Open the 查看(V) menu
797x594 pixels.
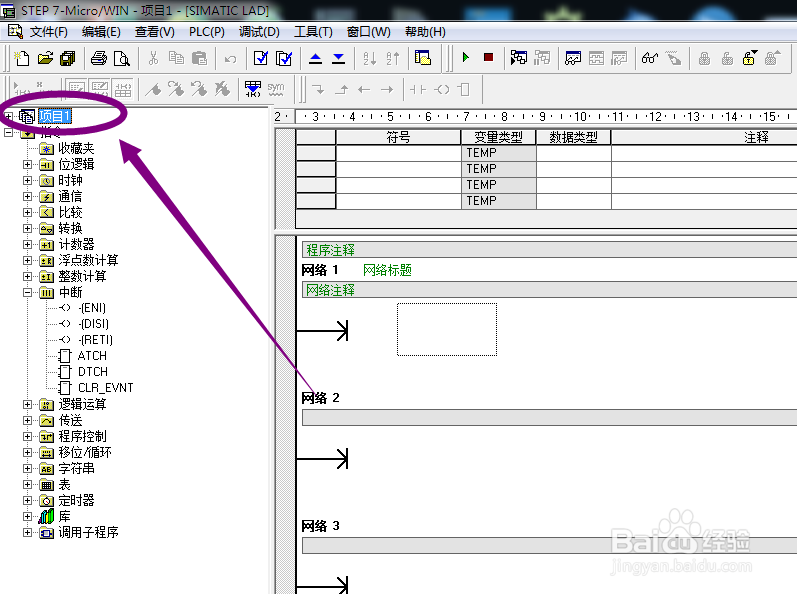tap(155, 32)
